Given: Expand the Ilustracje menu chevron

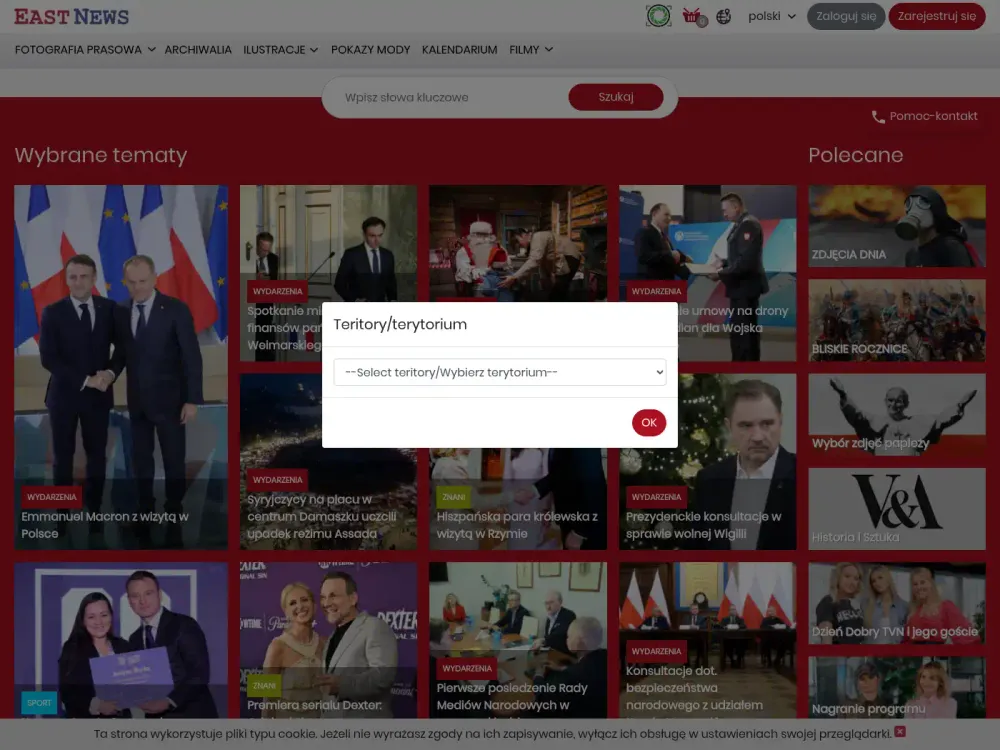Looking at the screenshot, I should 314,49.
